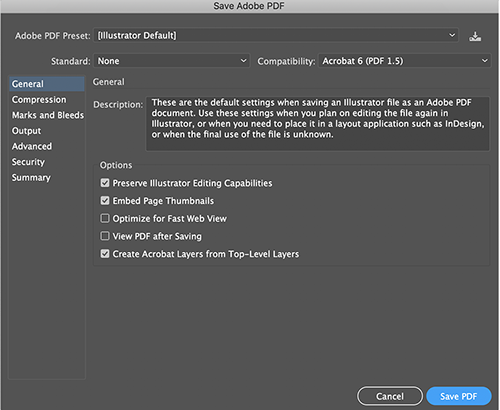500x410 pixels.
Task: Open the Adobe PDF Preset dropdown
Action: [x=276, y=35]
